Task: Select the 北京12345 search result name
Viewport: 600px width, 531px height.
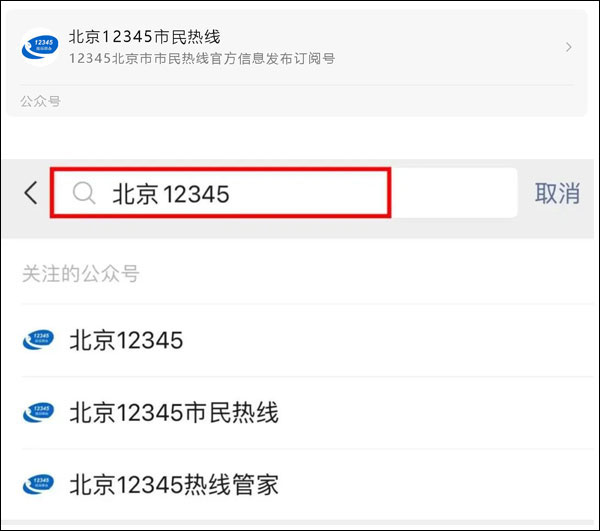Action: pos(126,341)
